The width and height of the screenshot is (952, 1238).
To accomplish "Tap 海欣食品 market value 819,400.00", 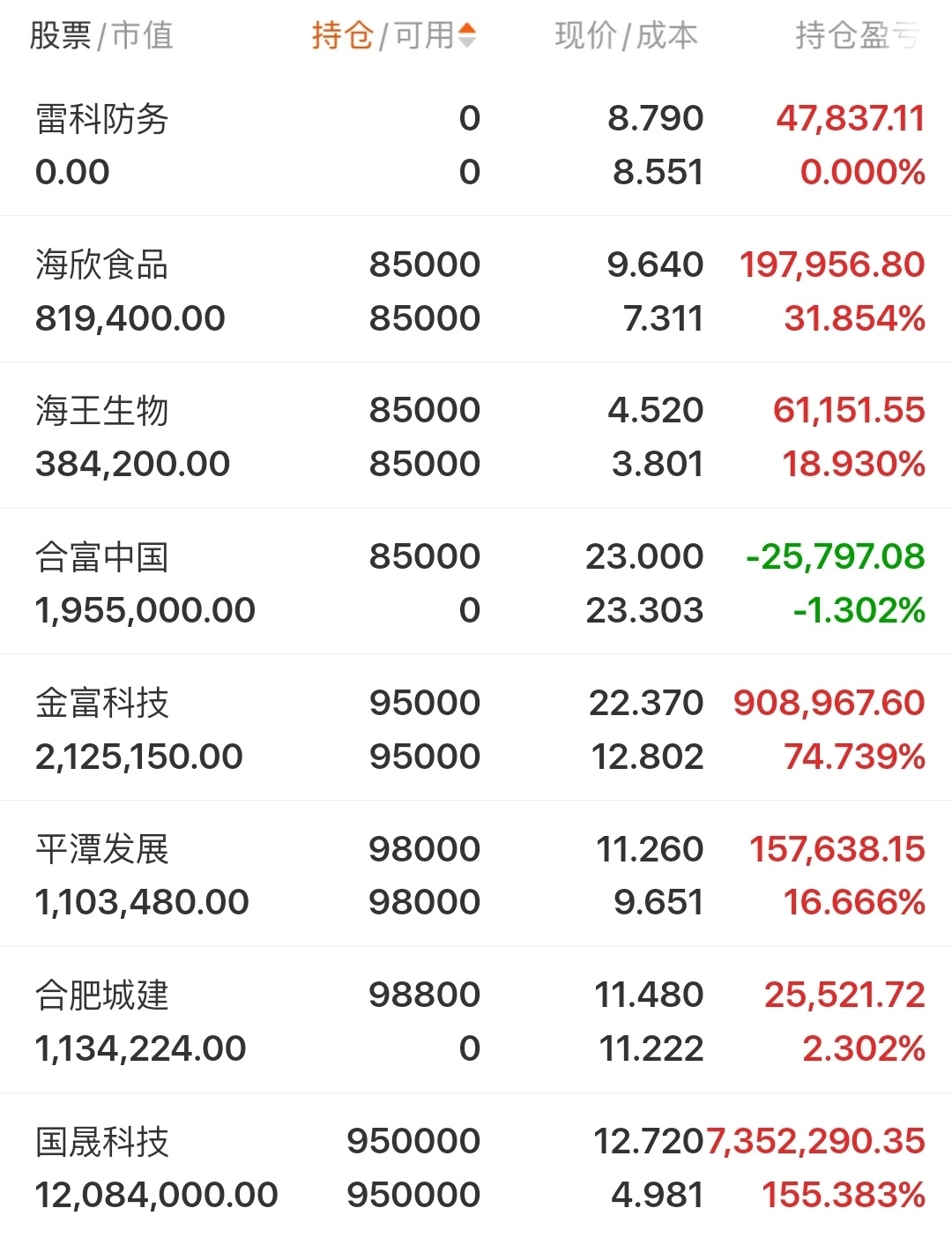I will 130,318.
